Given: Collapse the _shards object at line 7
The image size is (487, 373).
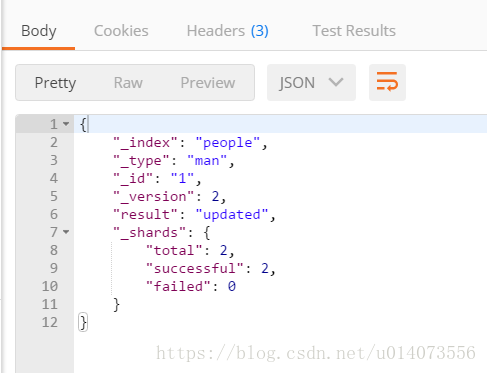Looking at the screenshot, I should [66, 232].
